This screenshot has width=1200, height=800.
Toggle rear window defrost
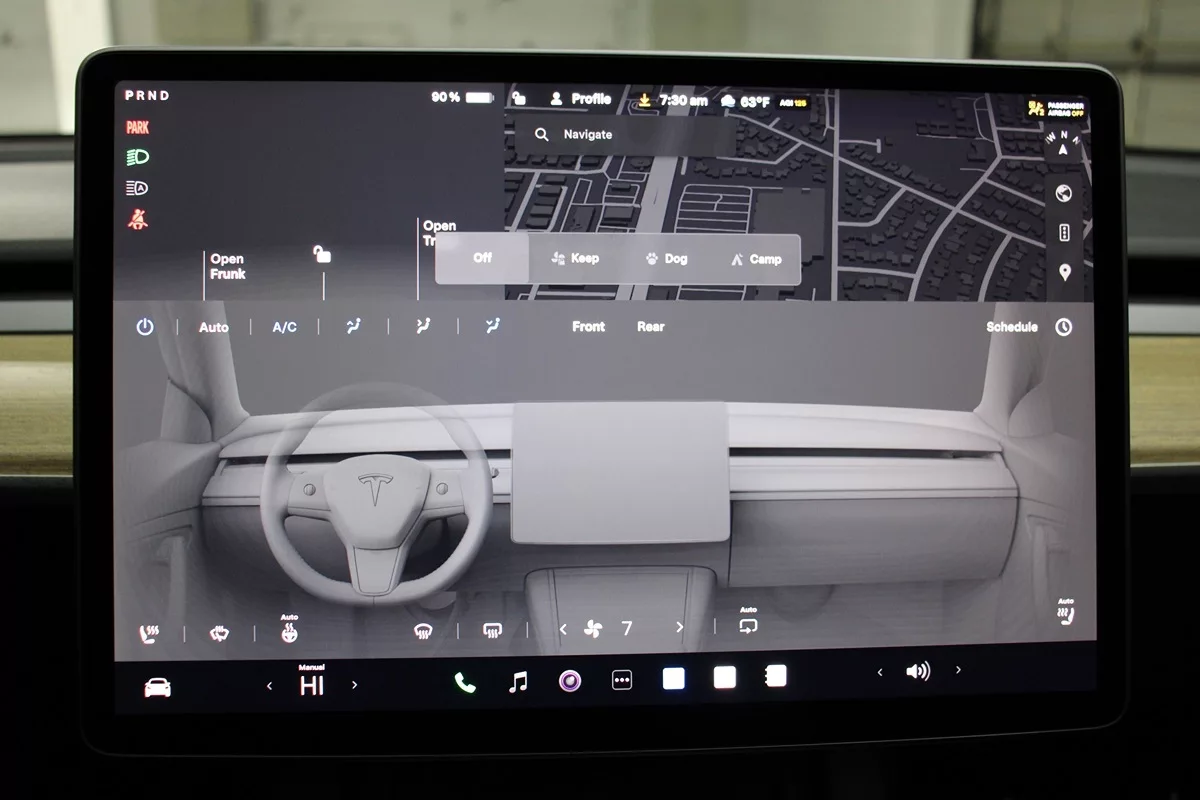[491, 630]
